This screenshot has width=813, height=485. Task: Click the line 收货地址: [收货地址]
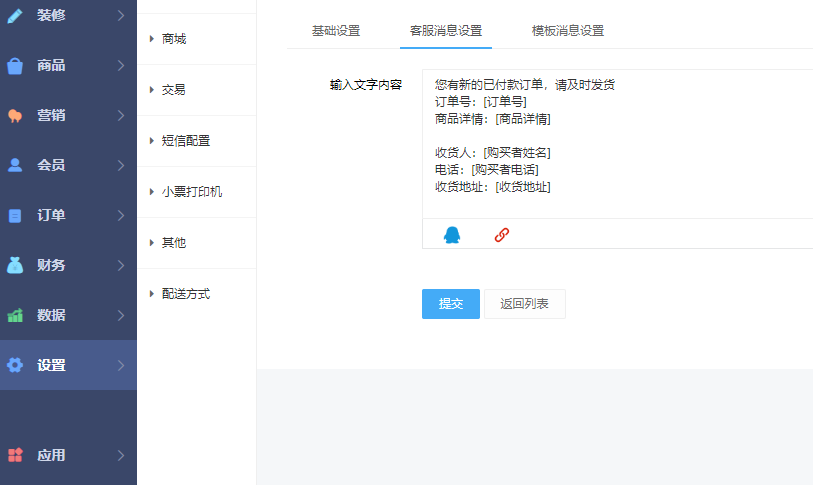click(493, 187)
